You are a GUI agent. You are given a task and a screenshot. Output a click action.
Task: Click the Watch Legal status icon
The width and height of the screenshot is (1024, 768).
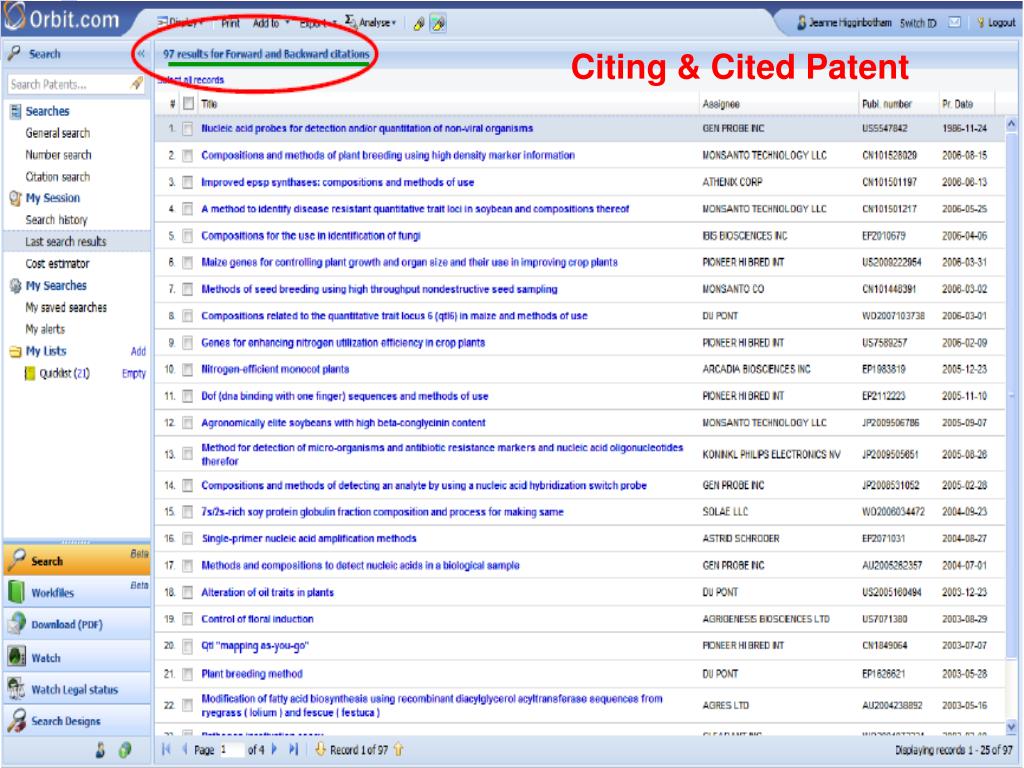coord(16,688)
